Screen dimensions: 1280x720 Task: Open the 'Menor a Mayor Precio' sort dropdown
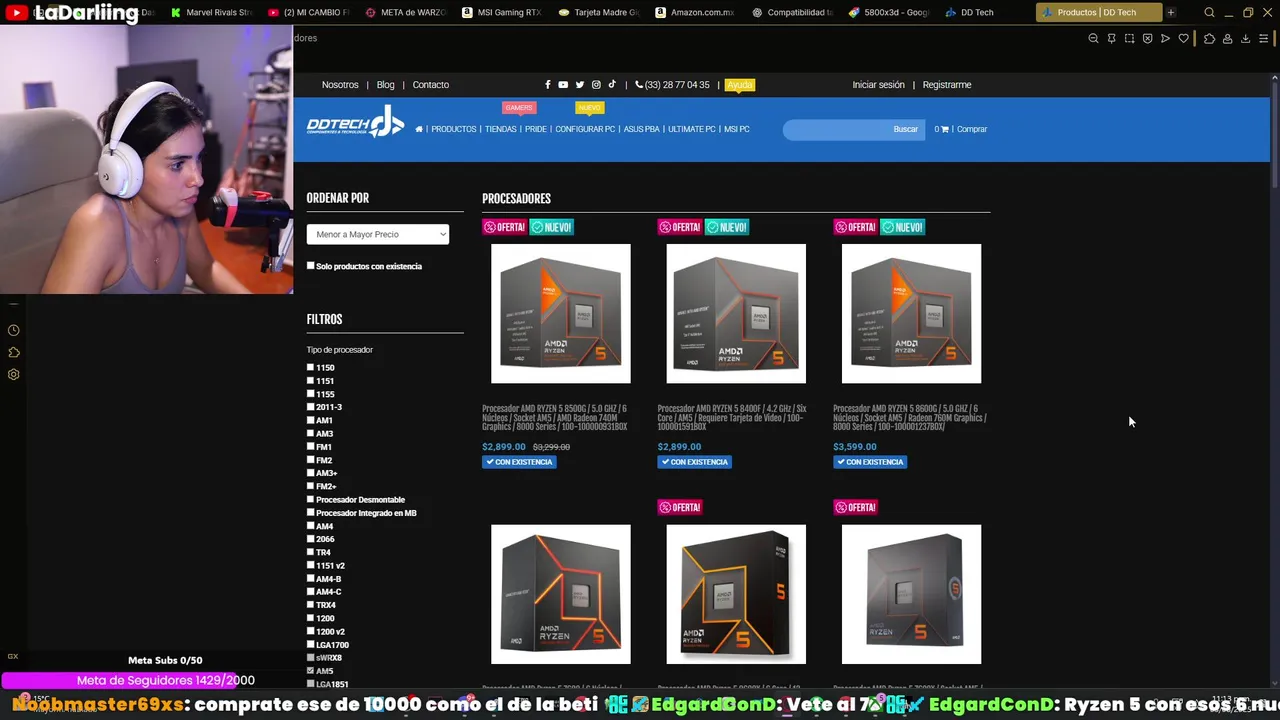pyautogui.click(x=378, y=234)
